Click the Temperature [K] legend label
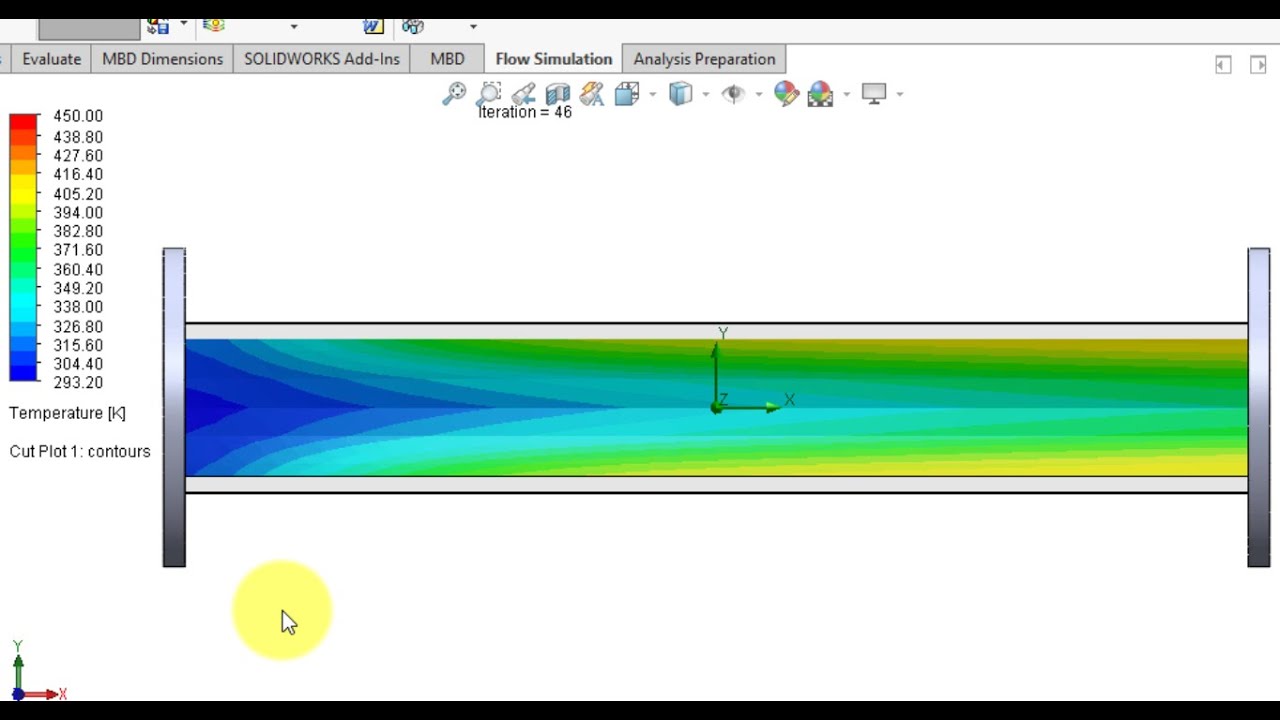 point(67,413)
